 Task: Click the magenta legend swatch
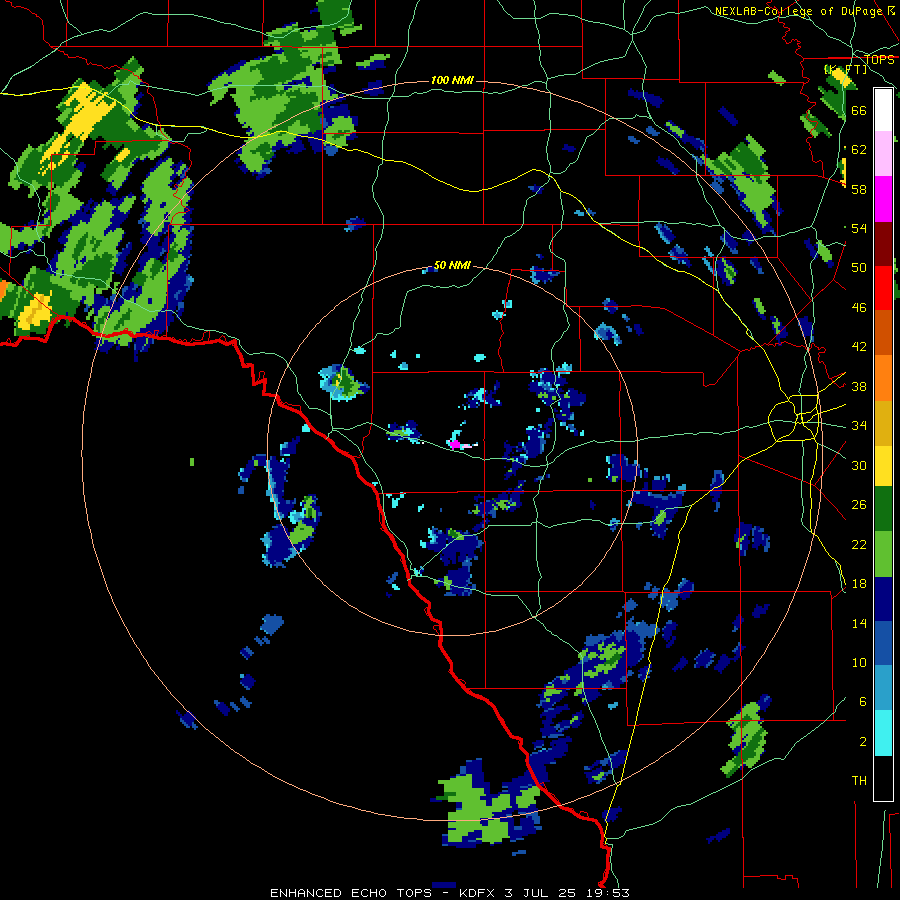click(x=883, y=199)
